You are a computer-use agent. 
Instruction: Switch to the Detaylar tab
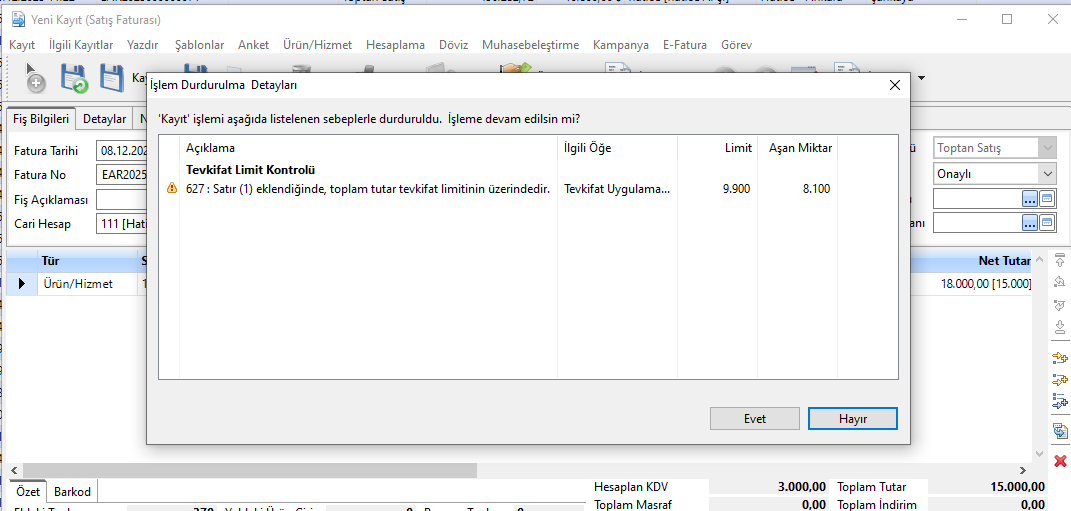104,119
